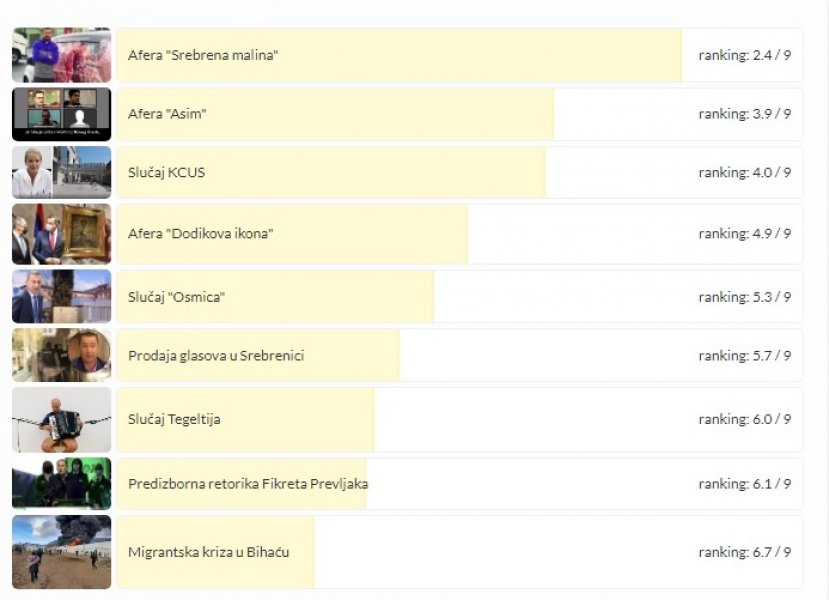This screenshot has width=829, height=600.
Task: Open the Fikret Prevljak rhetoric thumbnail
Action: (x=61, y=484)
